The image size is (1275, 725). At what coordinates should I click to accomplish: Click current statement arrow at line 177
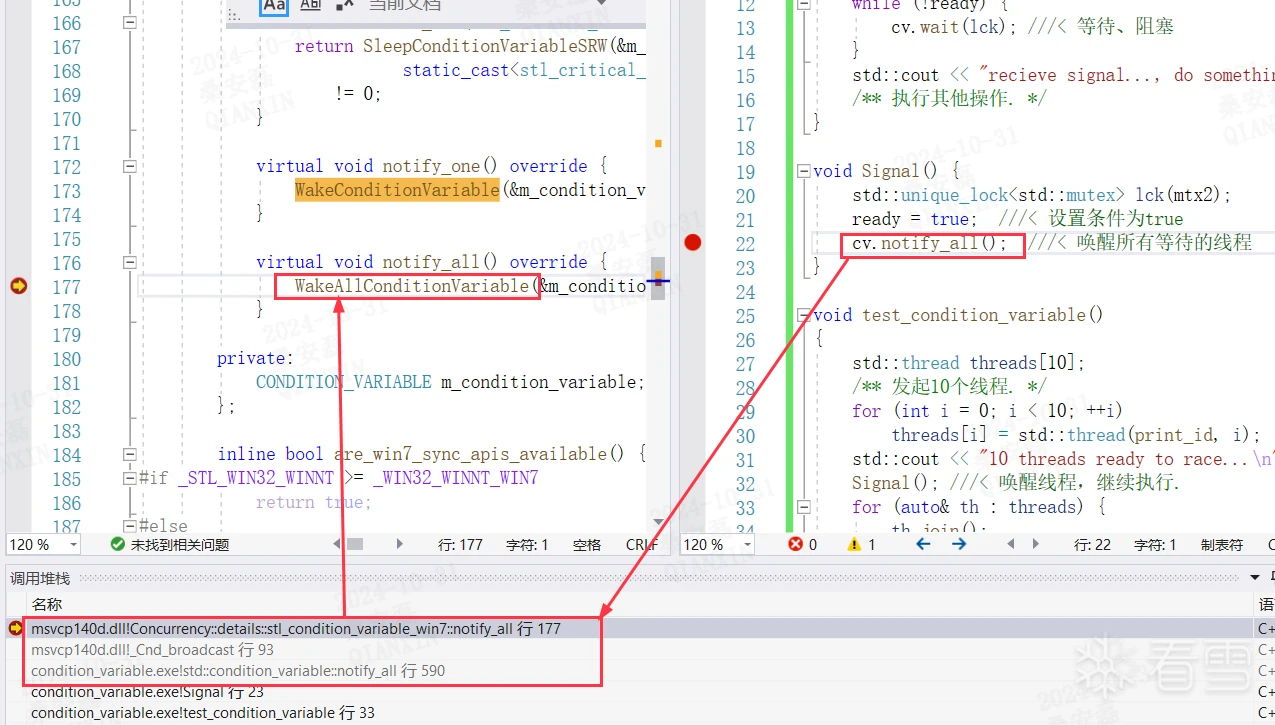18,286
